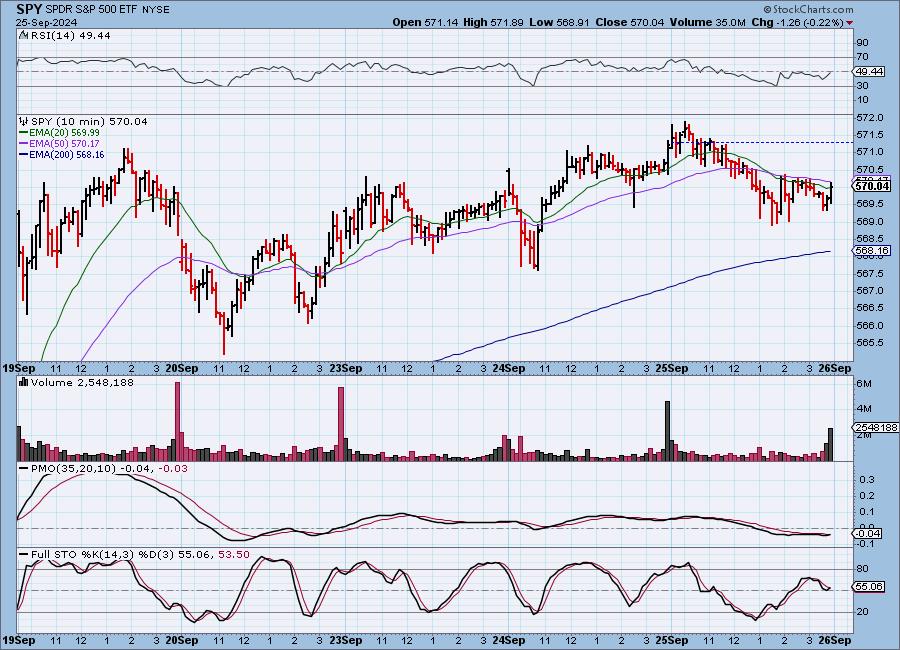Click the tall red volume bar at 23Sep open
Screen dimensions: 900x650
click(x=341, y=424)
